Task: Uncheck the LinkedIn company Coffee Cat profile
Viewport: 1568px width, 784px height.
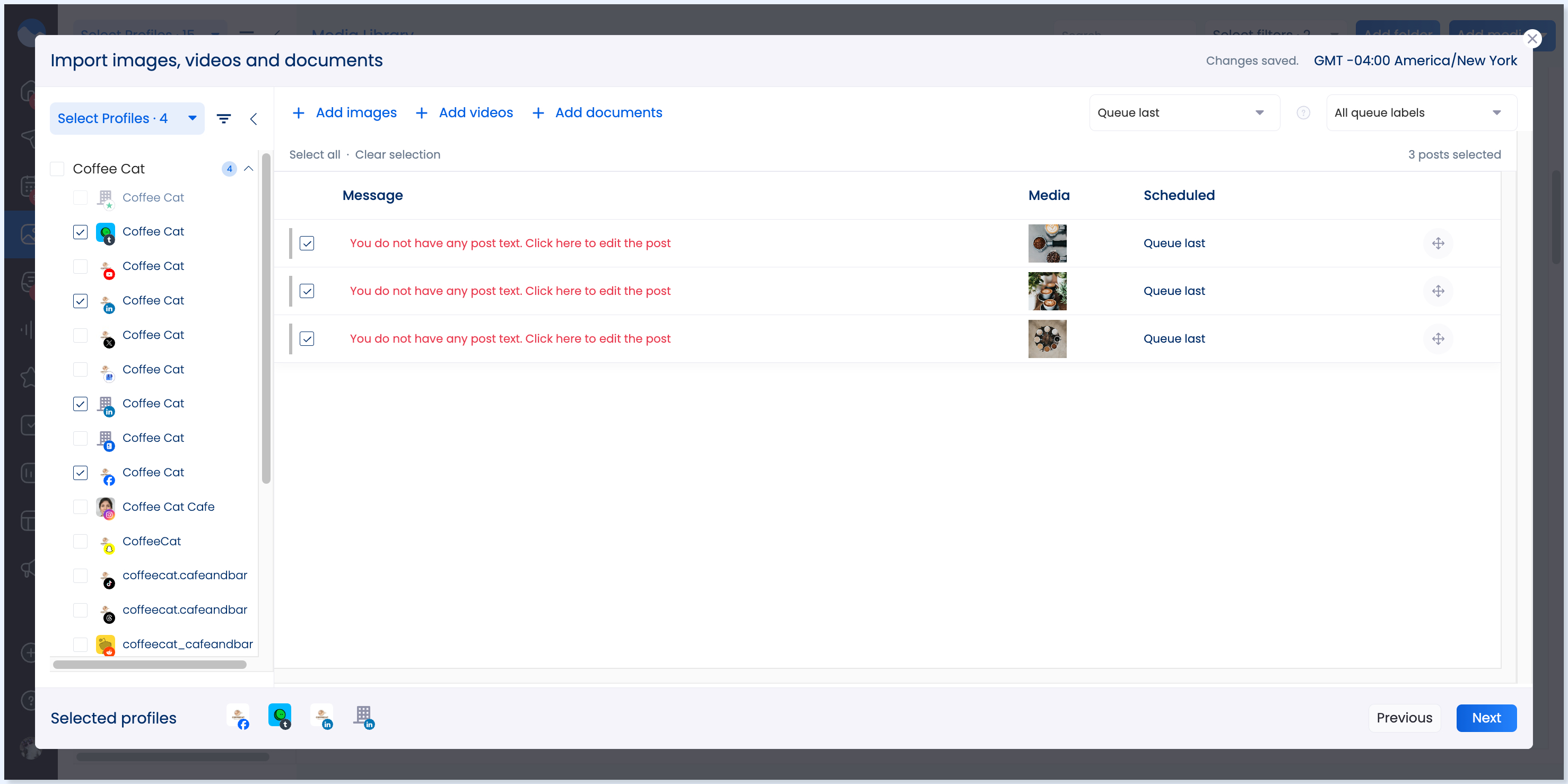Action: coord(80,404)
